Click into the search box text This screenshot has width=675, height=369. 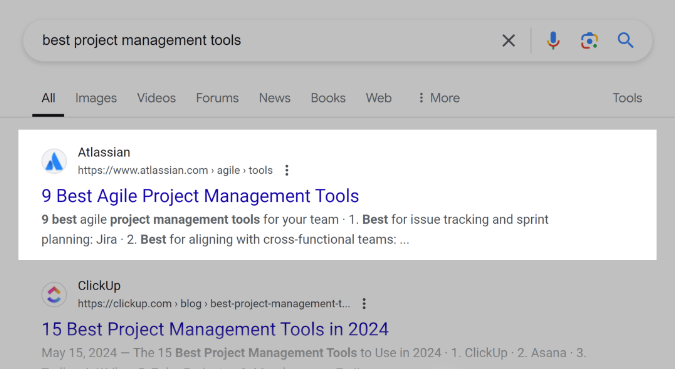pyautogui.click(x=142, y=40)
